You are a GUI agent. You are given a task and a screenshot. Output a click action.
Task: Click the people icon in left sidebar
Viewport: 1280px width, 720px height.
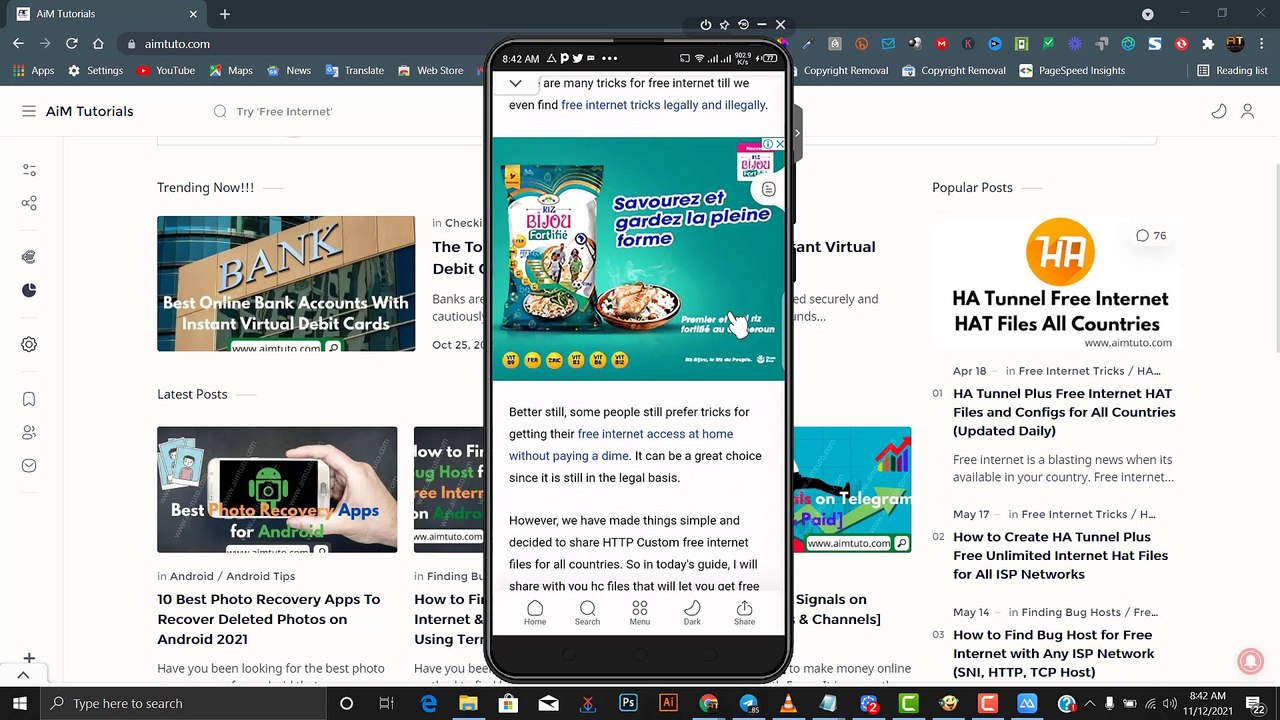[x=29, y=432]
